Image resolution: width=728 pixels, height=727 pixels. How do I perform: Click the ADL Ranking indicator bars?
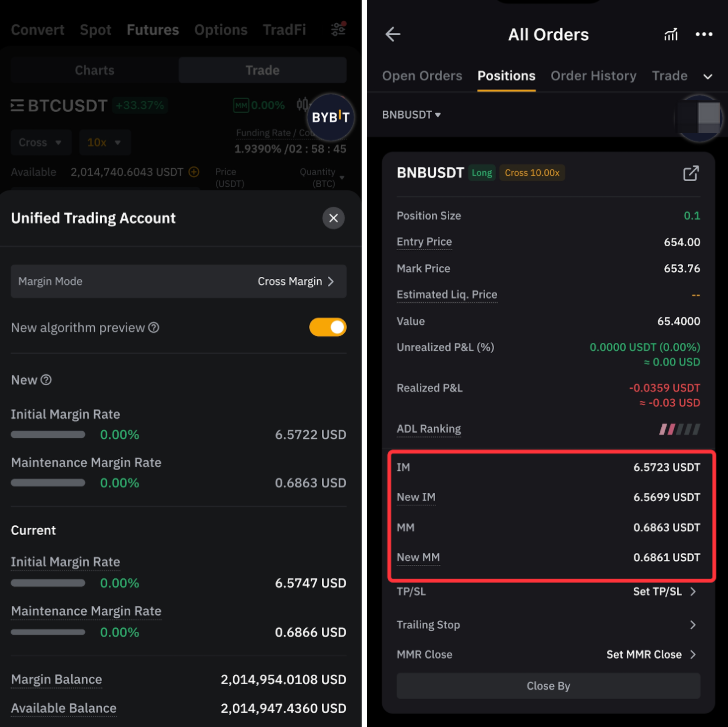(680, 429)
